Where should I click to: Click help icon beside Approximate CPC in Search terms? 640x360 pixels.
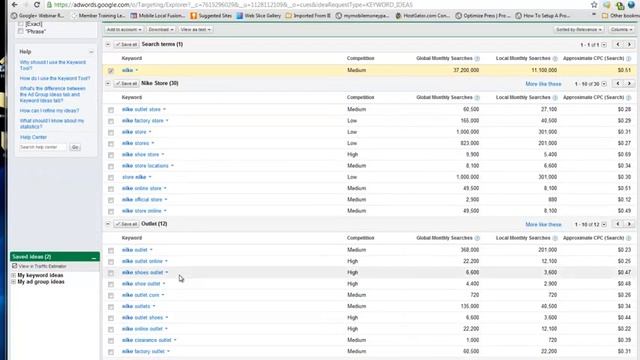pos(629,59)
